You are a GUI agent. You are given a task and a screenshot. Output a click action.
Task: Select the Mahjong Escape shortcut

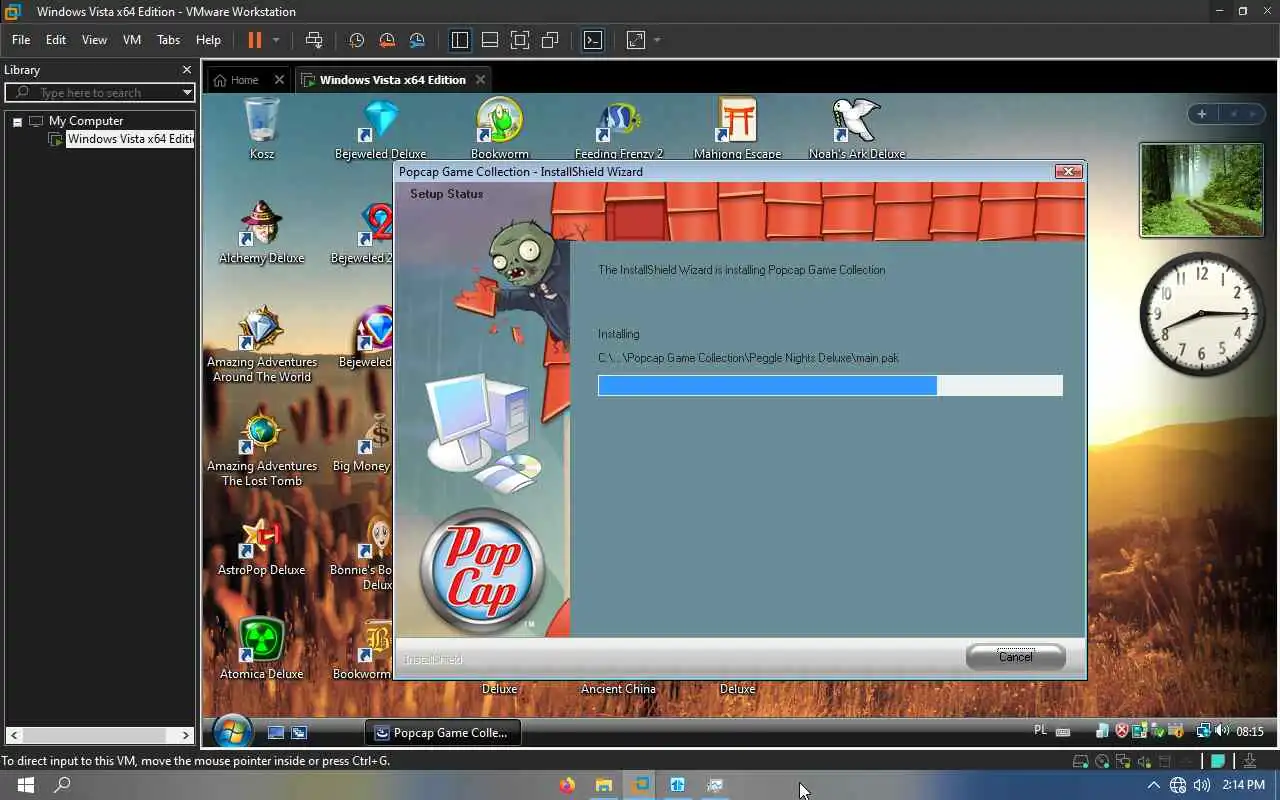pyautogui.click(x=737, y=128)
